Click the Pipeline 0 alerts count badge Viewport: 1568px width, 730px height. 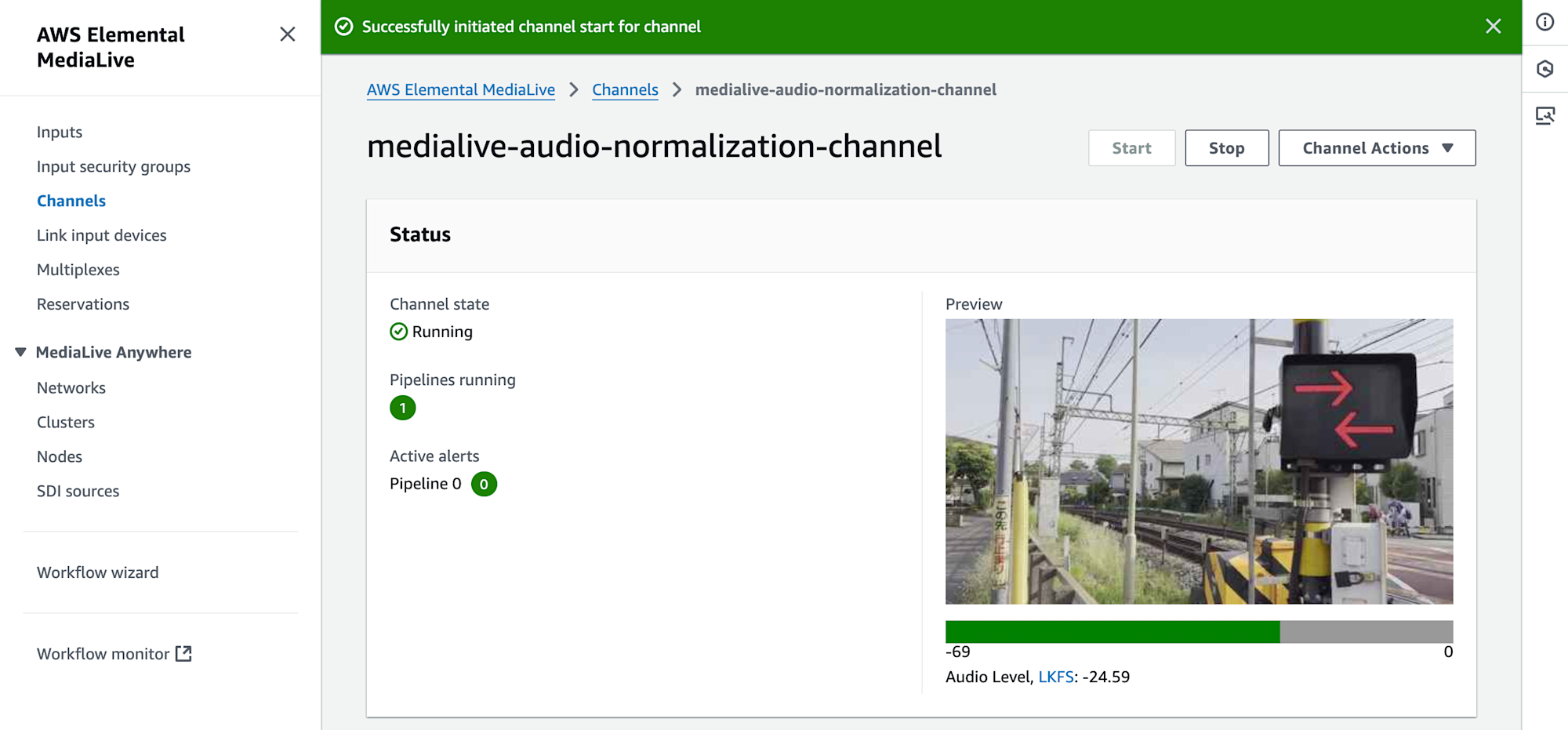484,484
